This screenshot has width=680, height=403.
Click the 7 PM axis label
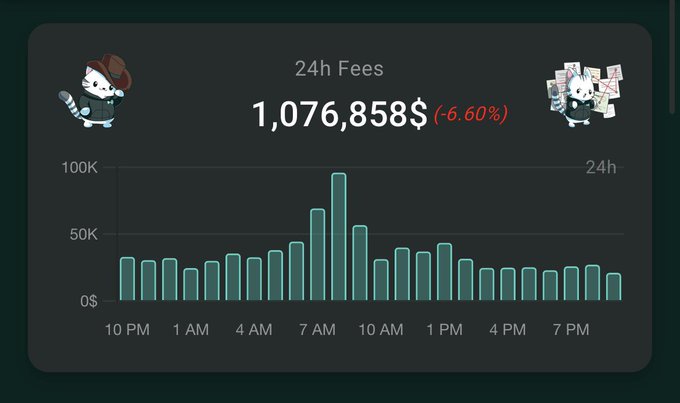[571, 330]
